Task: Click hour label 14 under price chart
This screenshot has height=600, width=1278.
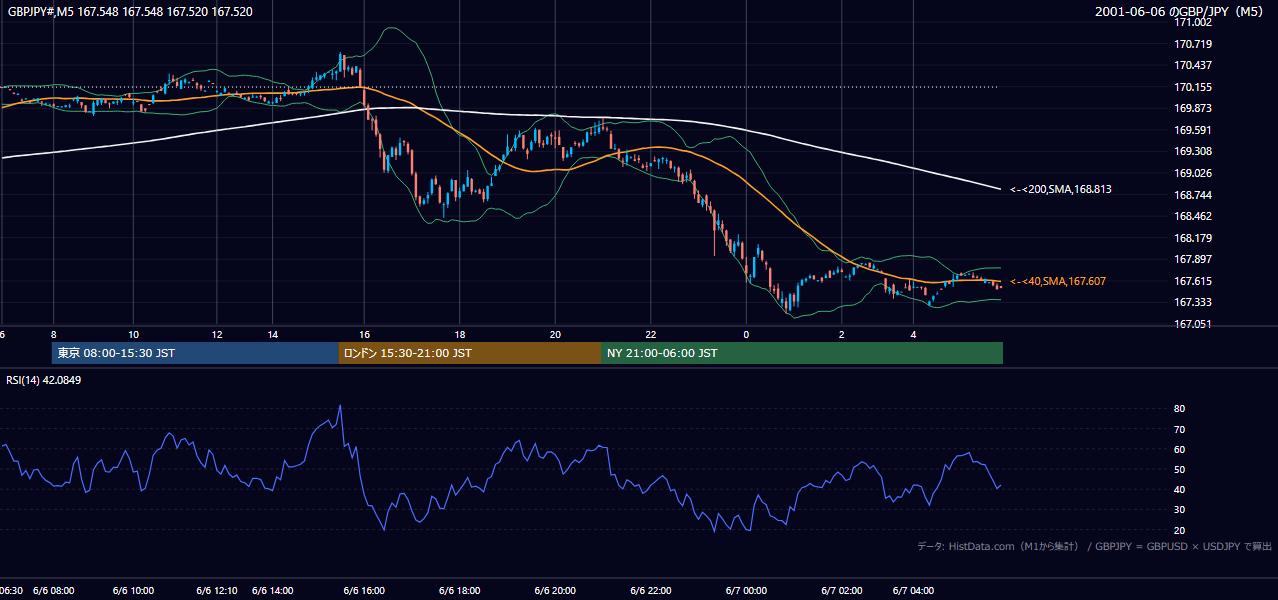Action: (273, 334)
